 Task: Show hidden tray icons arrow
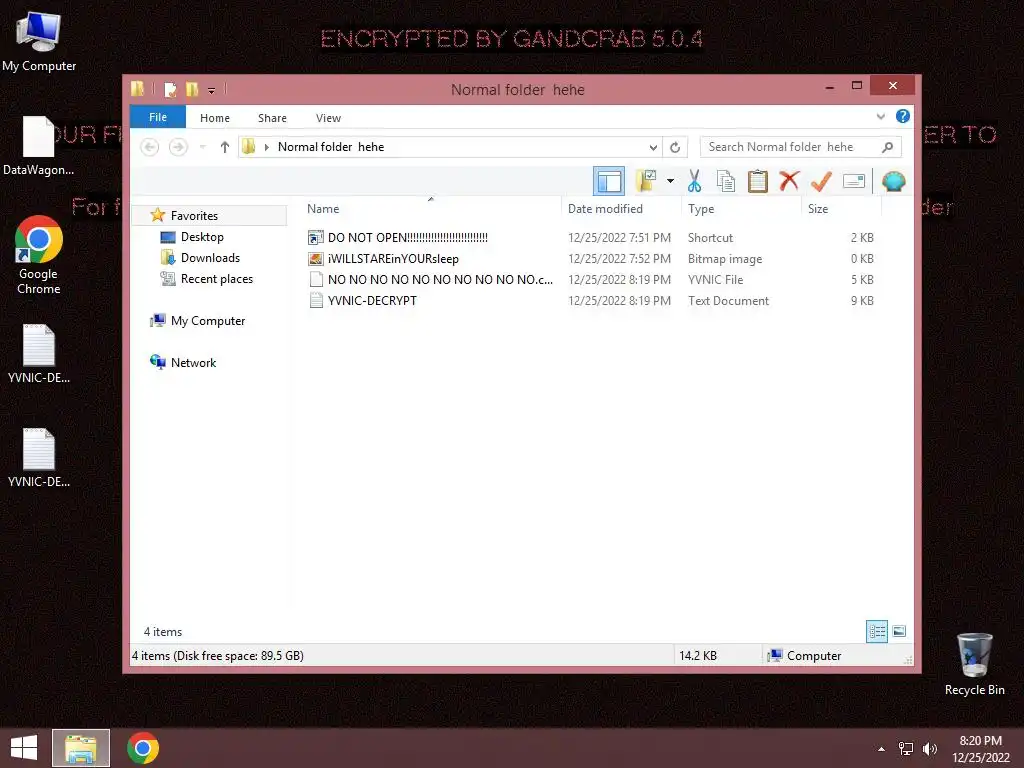pyautogui.click(x=882, y=749)
